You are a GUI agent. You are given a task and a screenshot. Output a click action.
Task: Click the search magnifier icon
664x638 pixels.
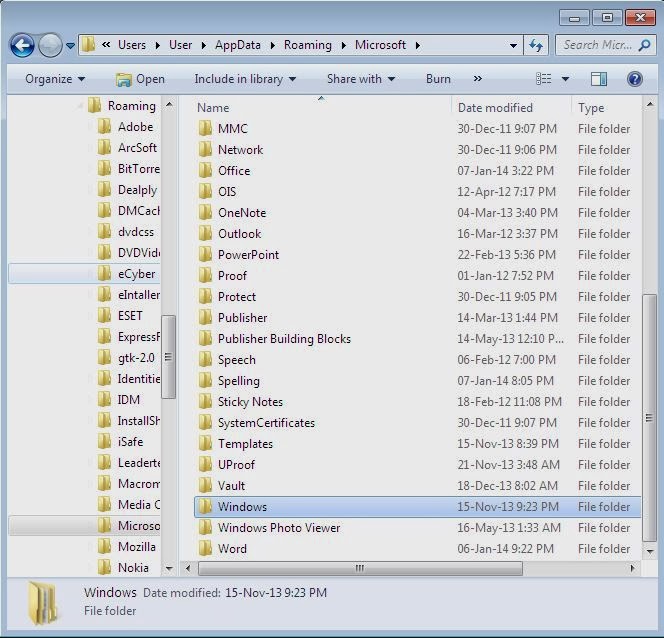tap(644, 45)
